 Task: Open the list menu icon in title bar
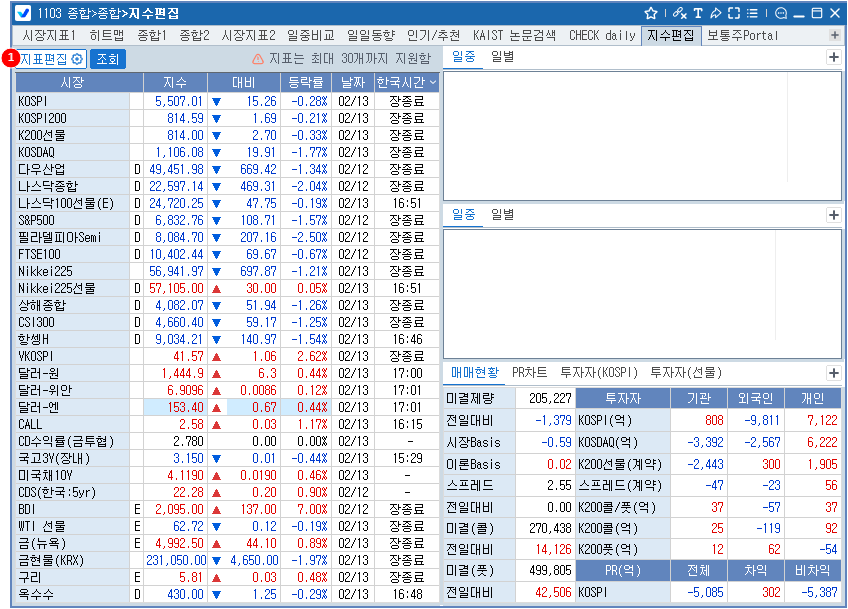(x=751, y=13)
